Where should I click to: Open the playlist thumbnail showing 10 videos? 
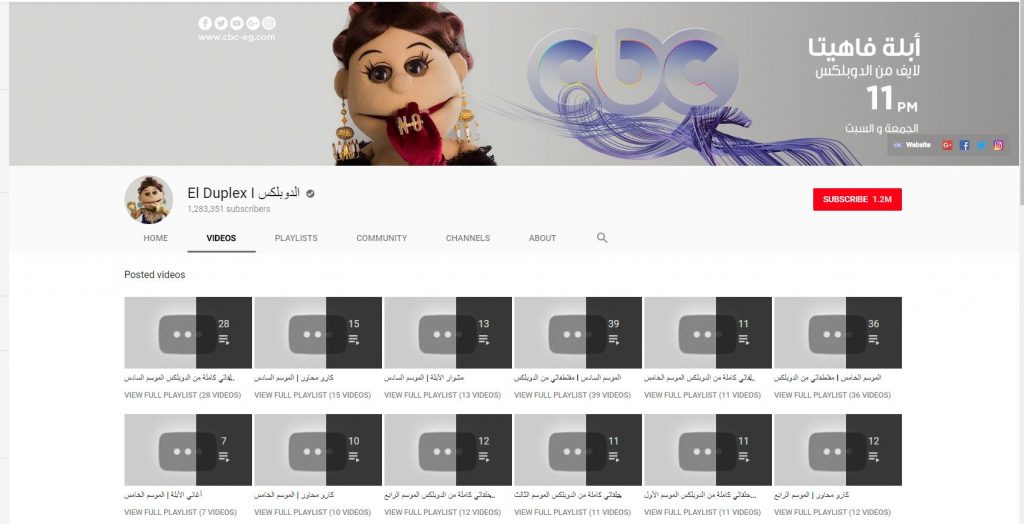(x=318, y=450)
